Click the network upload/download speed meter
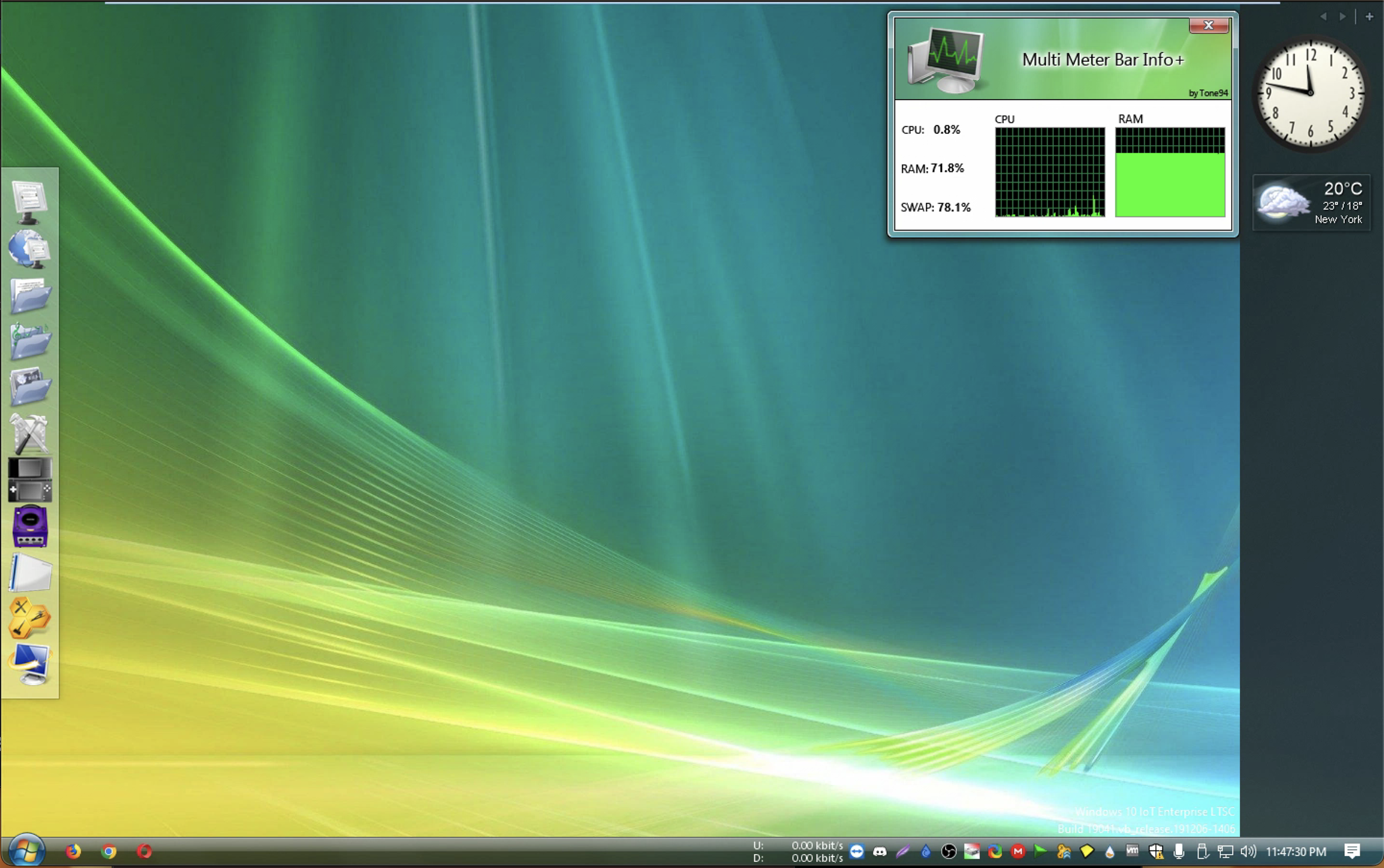Screen dimensions: 1384x868 pos(798,852)
